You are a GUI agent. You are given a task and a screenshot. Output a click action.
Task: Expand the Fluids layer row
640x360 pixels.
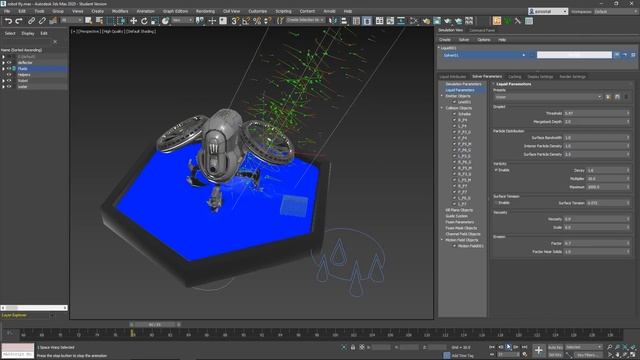coord(3,69)
